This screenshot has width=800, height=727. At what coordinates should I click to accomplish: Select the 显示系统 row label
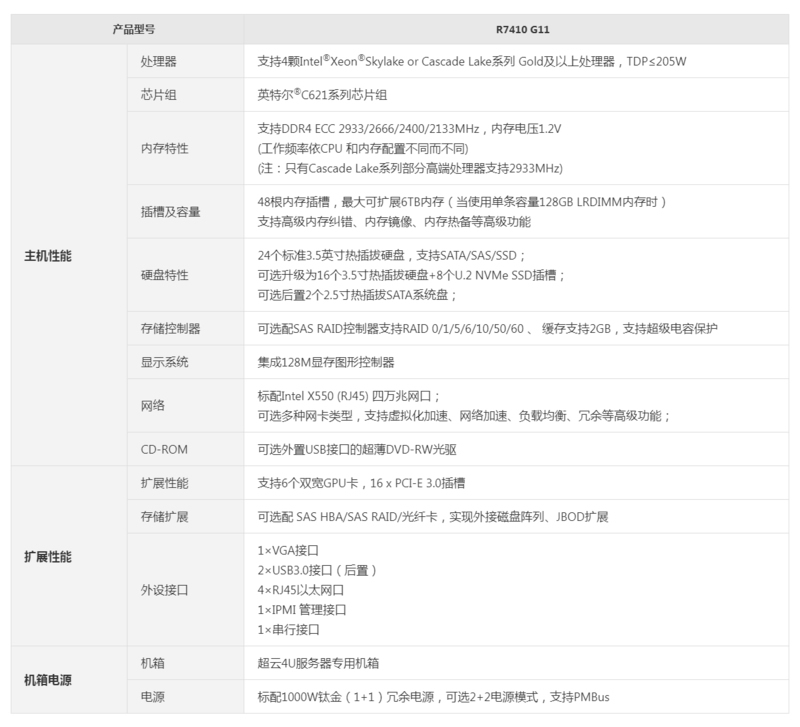pos(165,362)
